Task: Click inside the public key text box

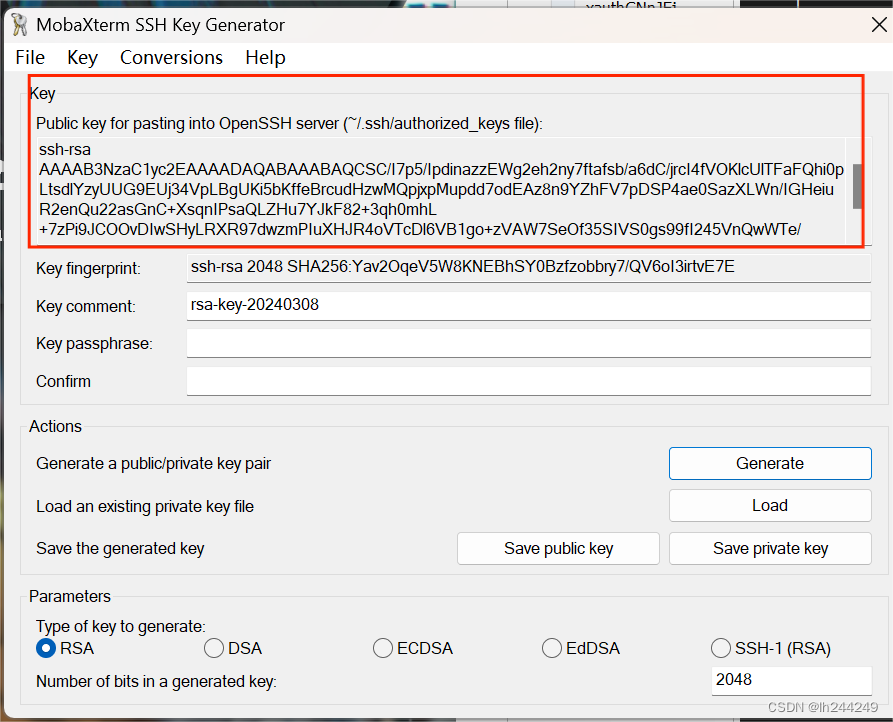Action: pos(441,191)
